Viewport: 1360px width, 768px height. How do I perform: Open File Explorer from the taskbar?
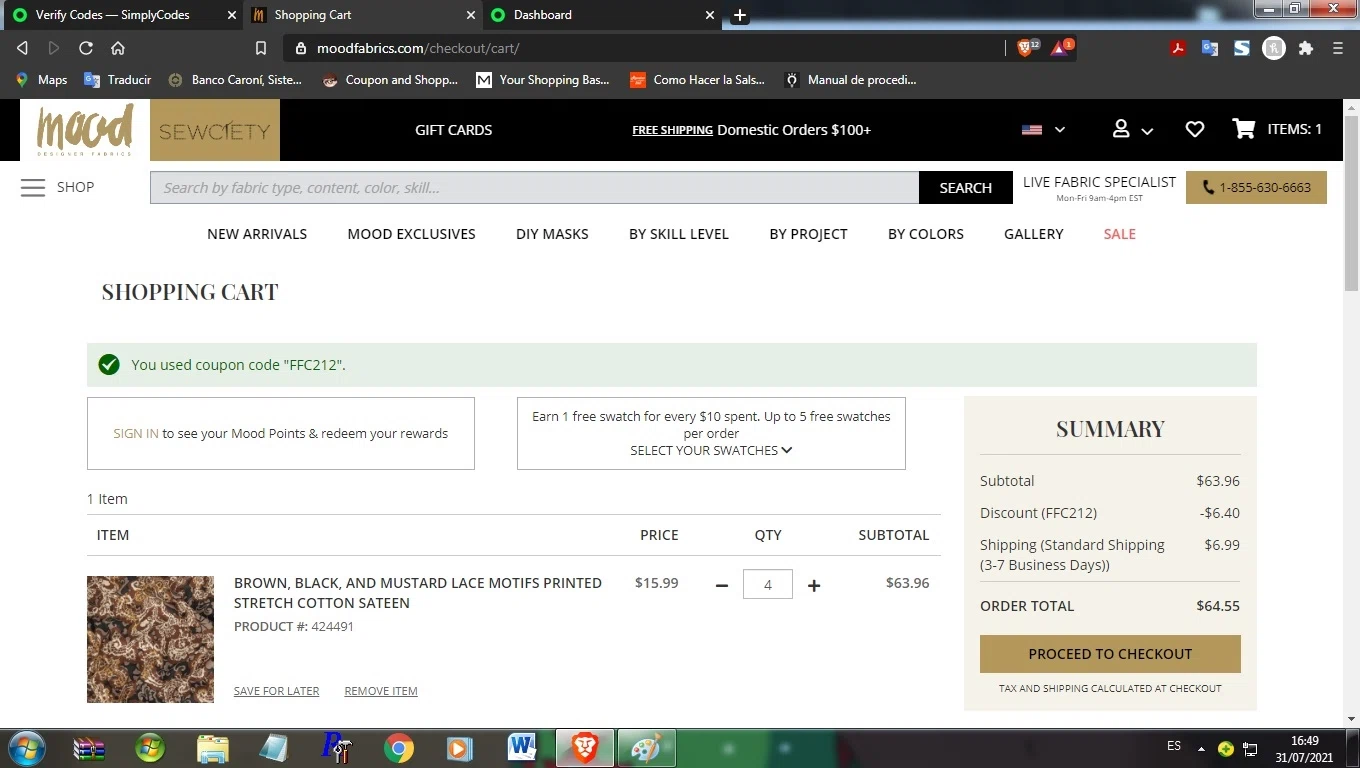(x=213, y=748)
